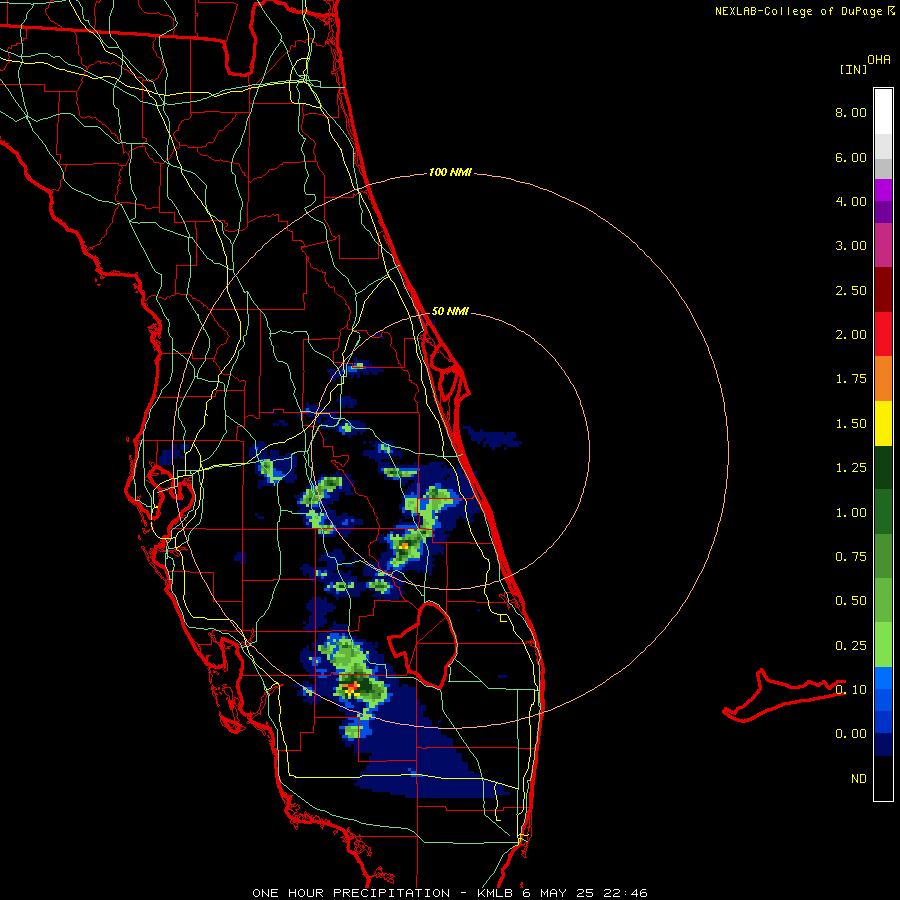Pick the light green swatch beside 0.25
Screen dimensions: 900x900
tap(883, 645)
